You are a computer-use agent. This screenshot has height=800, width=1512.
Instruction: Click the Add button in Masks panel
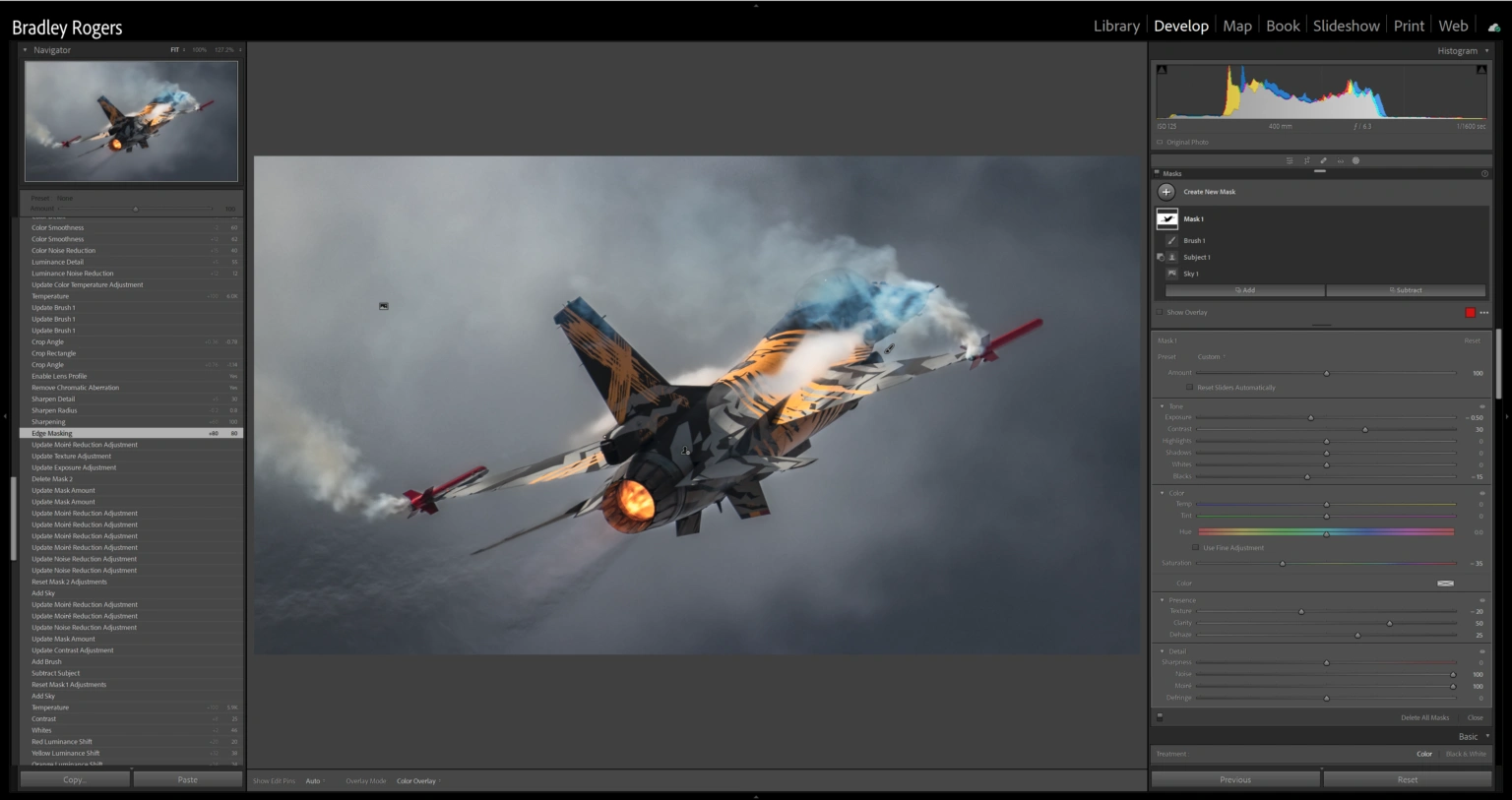tap(1245, 290)
